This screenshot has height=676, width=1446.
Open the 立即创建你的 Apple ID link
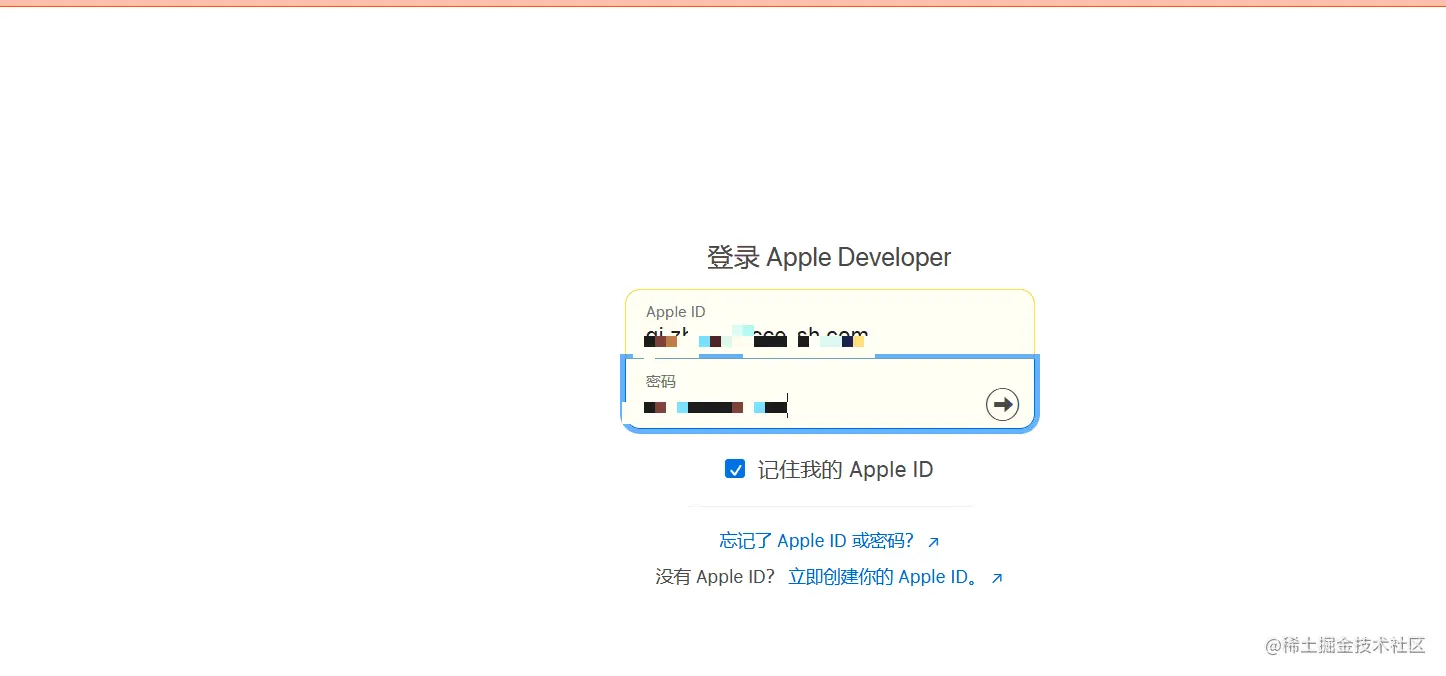(895, 577)
